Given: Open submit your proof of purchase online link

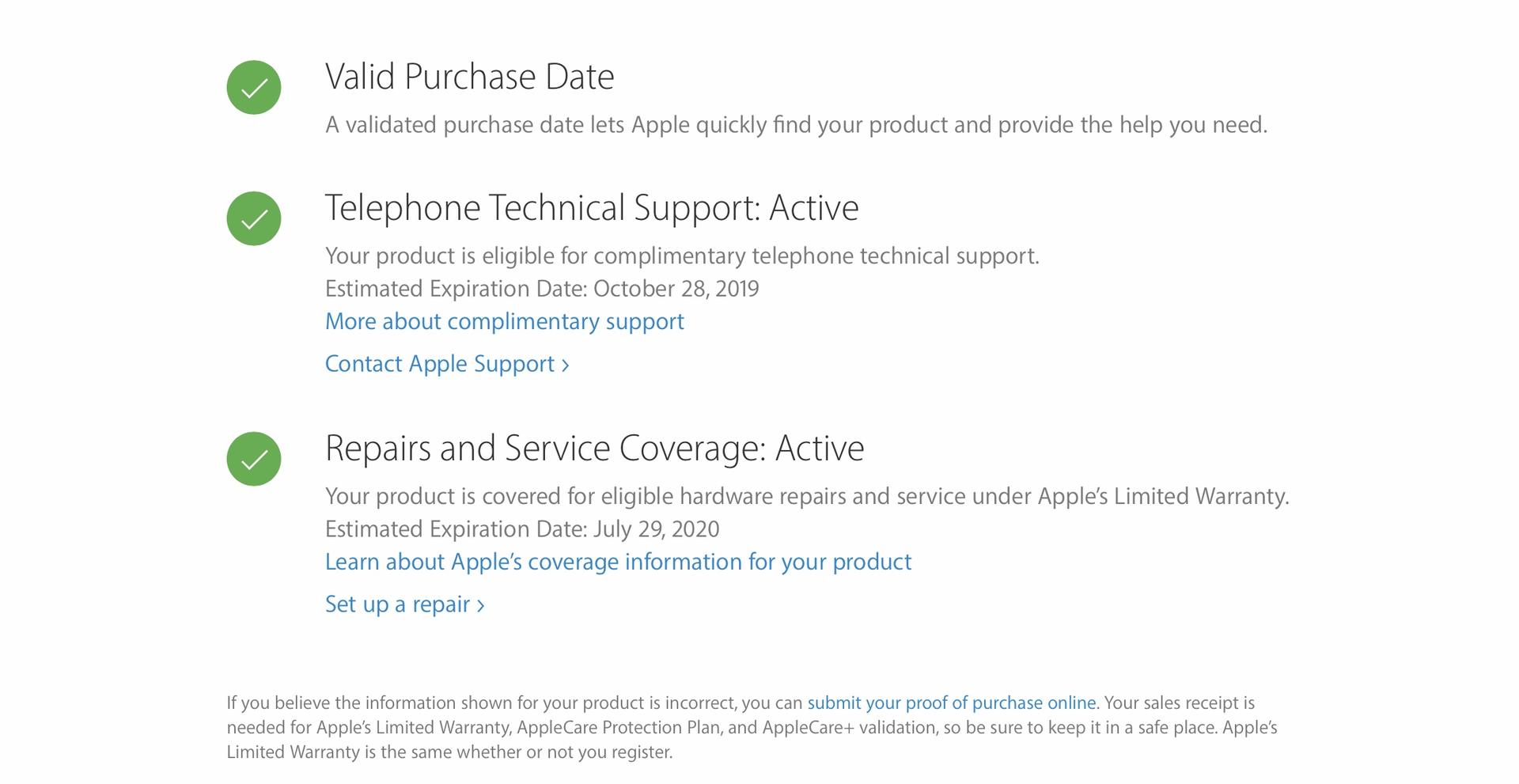Looking at the screenshot, I should pyautogui.click(x=951, y=703).
